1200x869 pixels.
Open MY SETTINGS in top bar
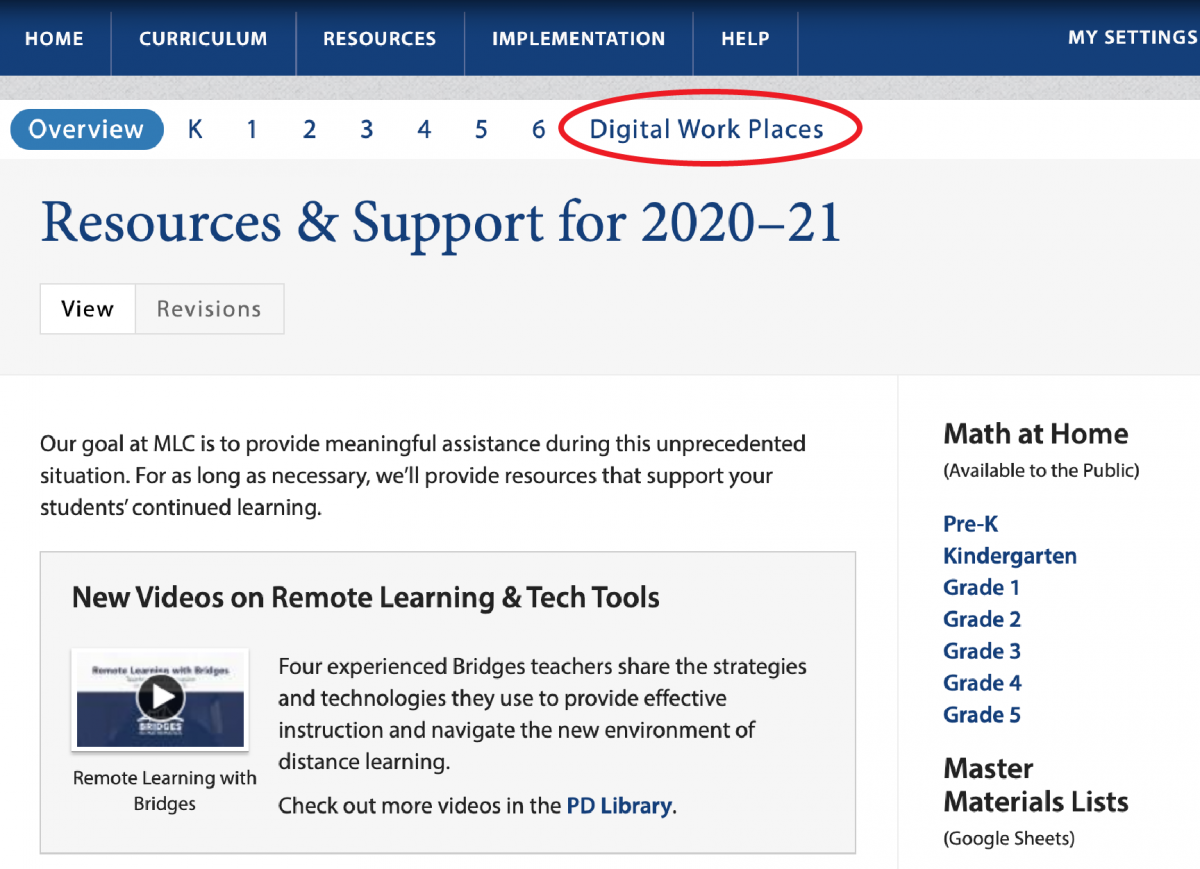[1133, 38]
